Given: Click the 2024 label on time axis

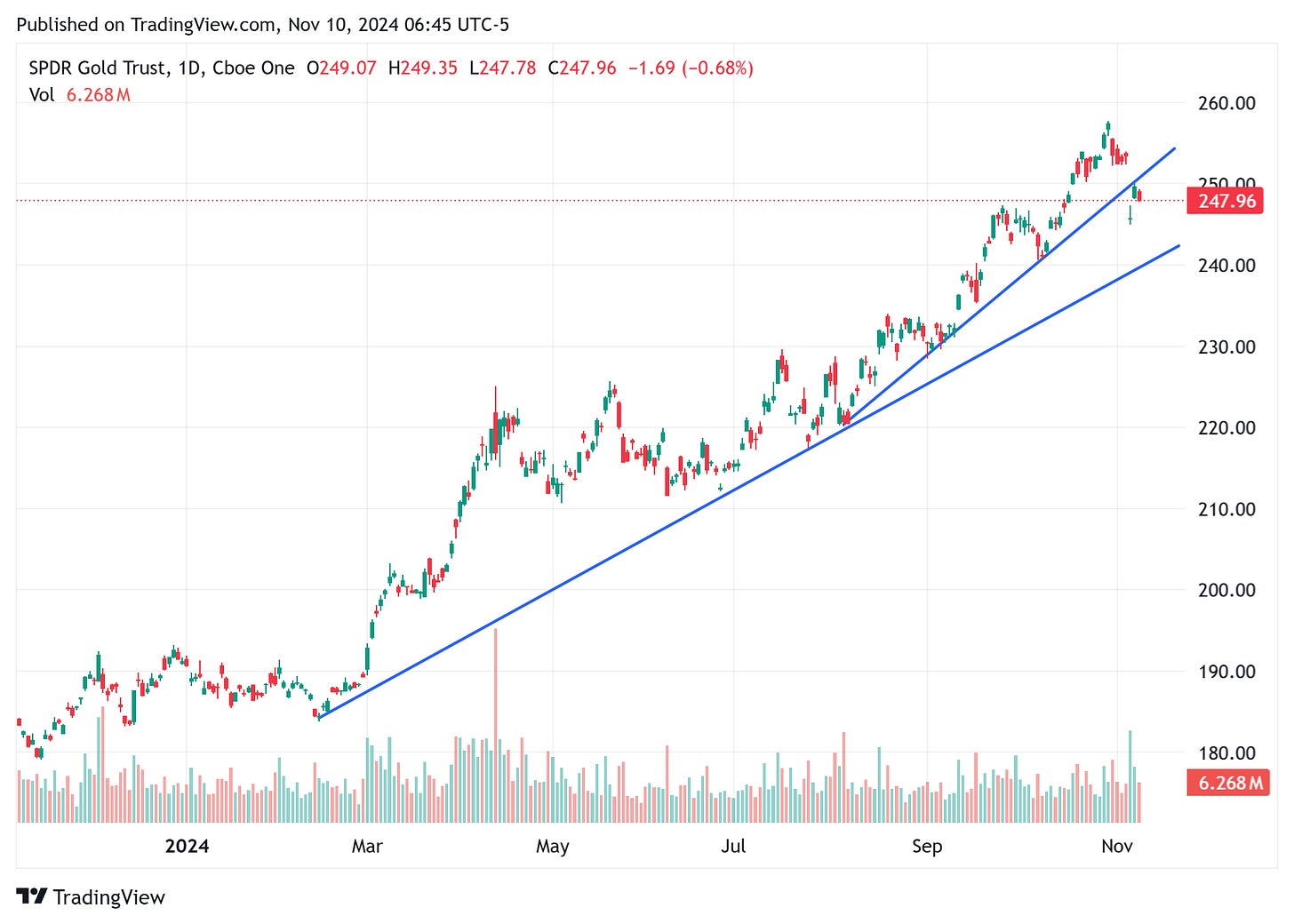Looking at the screenshot, I should click(186, 847).
